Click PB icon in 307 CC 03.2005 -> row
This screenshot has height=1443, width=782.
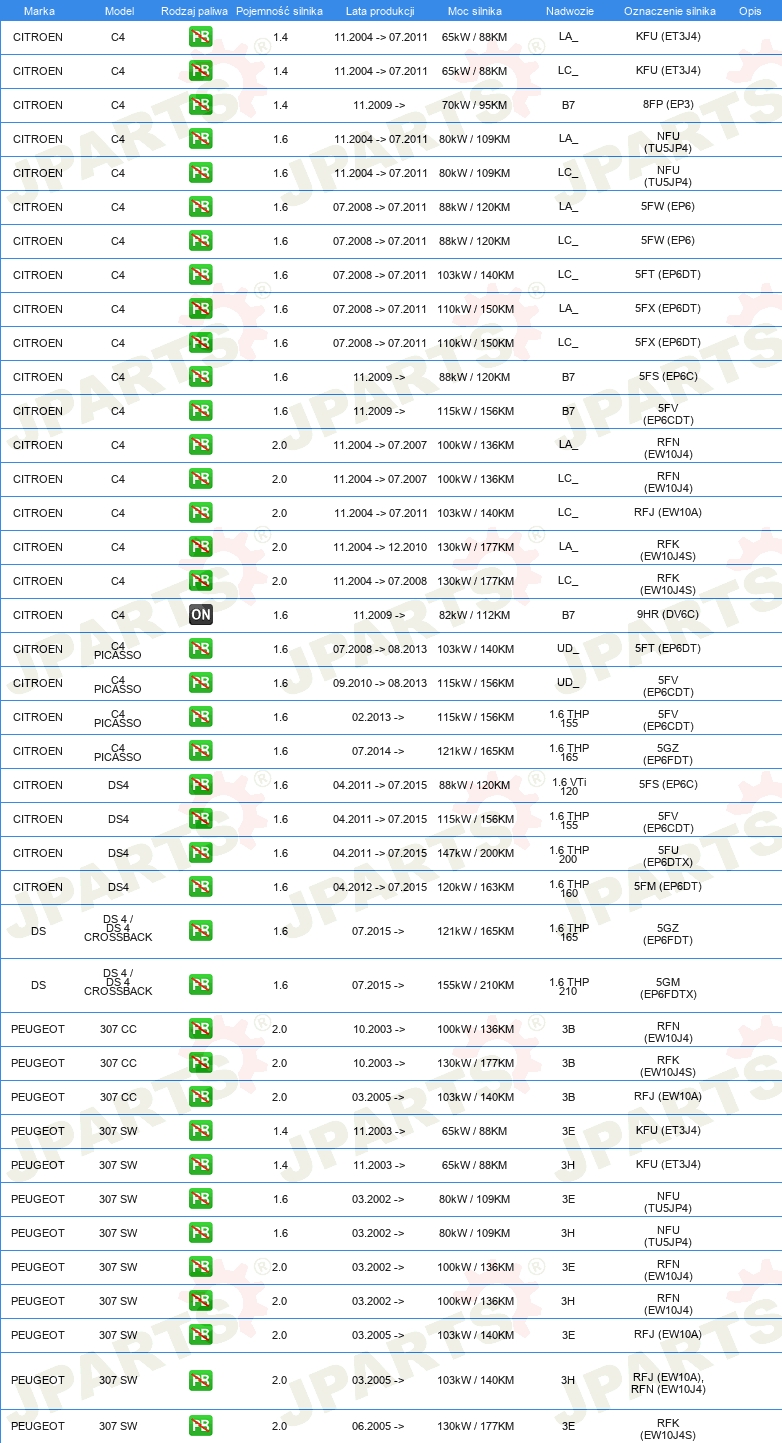[x=200, y=1097]
